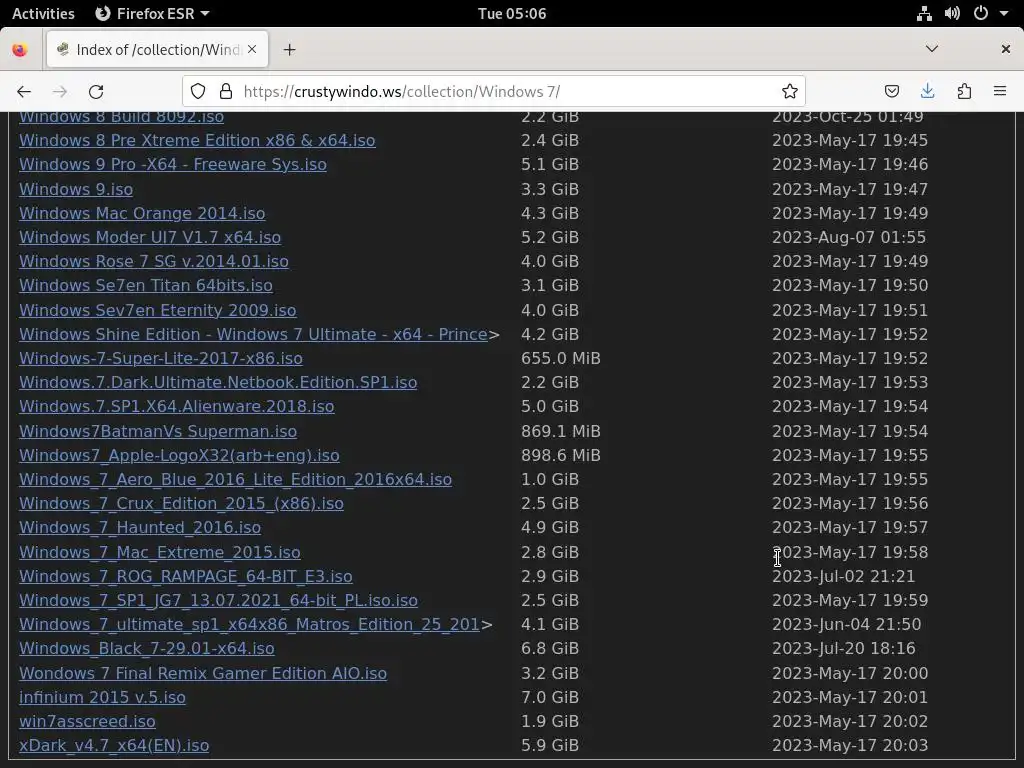The image size is (1024, 768).
Task: Open a new tab with plus button
Action: [289, 50]
